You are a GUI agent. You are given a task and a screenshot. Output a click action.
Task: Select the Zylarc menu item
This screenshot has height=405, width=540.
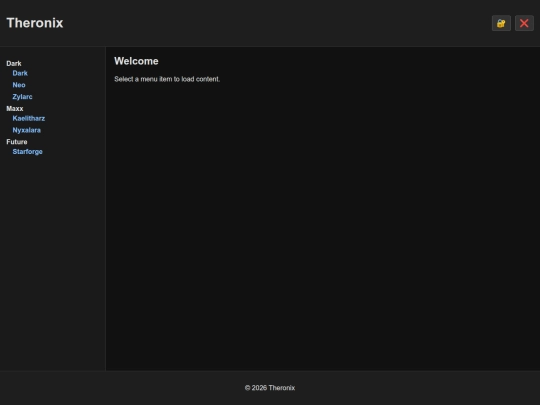[22, 97]
